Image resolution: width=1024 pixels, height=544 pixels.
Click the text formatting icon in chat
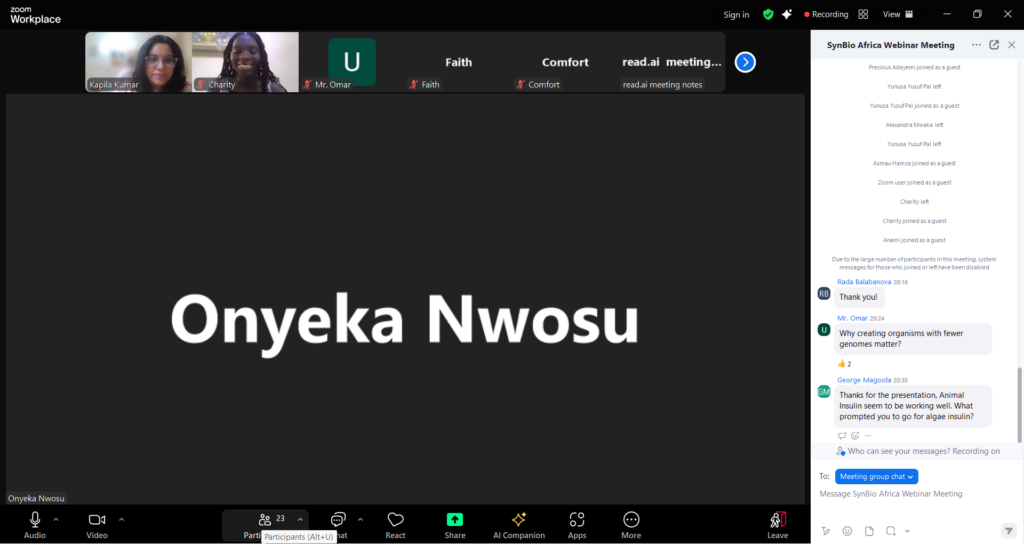(x=826, y=530)
